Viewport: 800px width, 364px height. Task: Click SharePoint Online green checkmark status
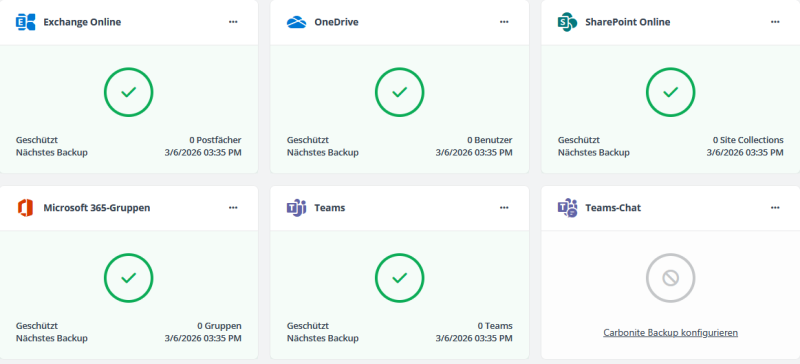[x=670, y=92]
